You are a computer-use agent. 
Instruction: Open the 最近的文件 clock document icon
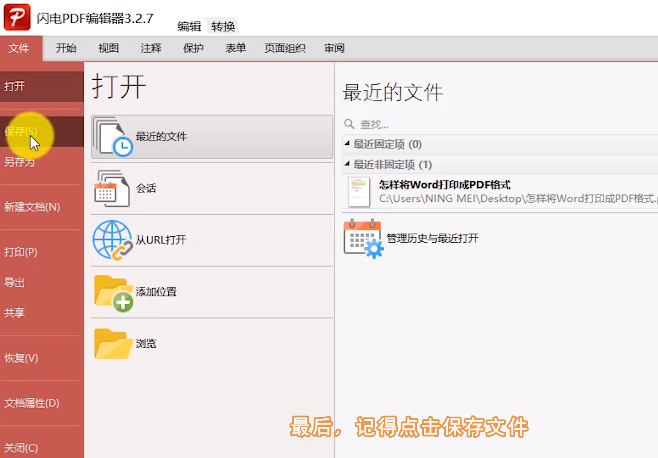pyautogui.click(x=113, y=137)
